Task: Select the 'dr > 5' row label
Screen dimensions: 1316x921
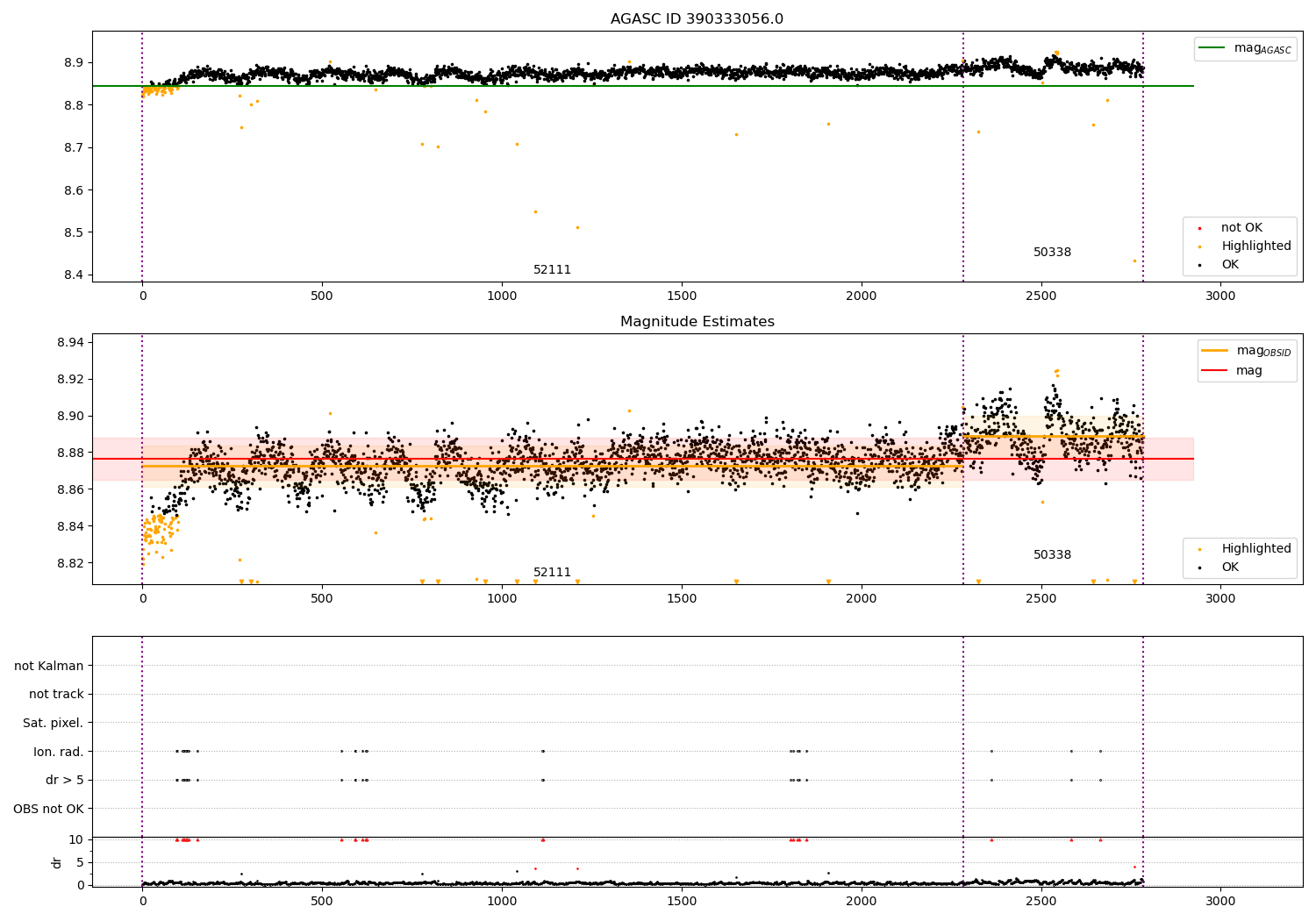Action: (x=65, y=781)
